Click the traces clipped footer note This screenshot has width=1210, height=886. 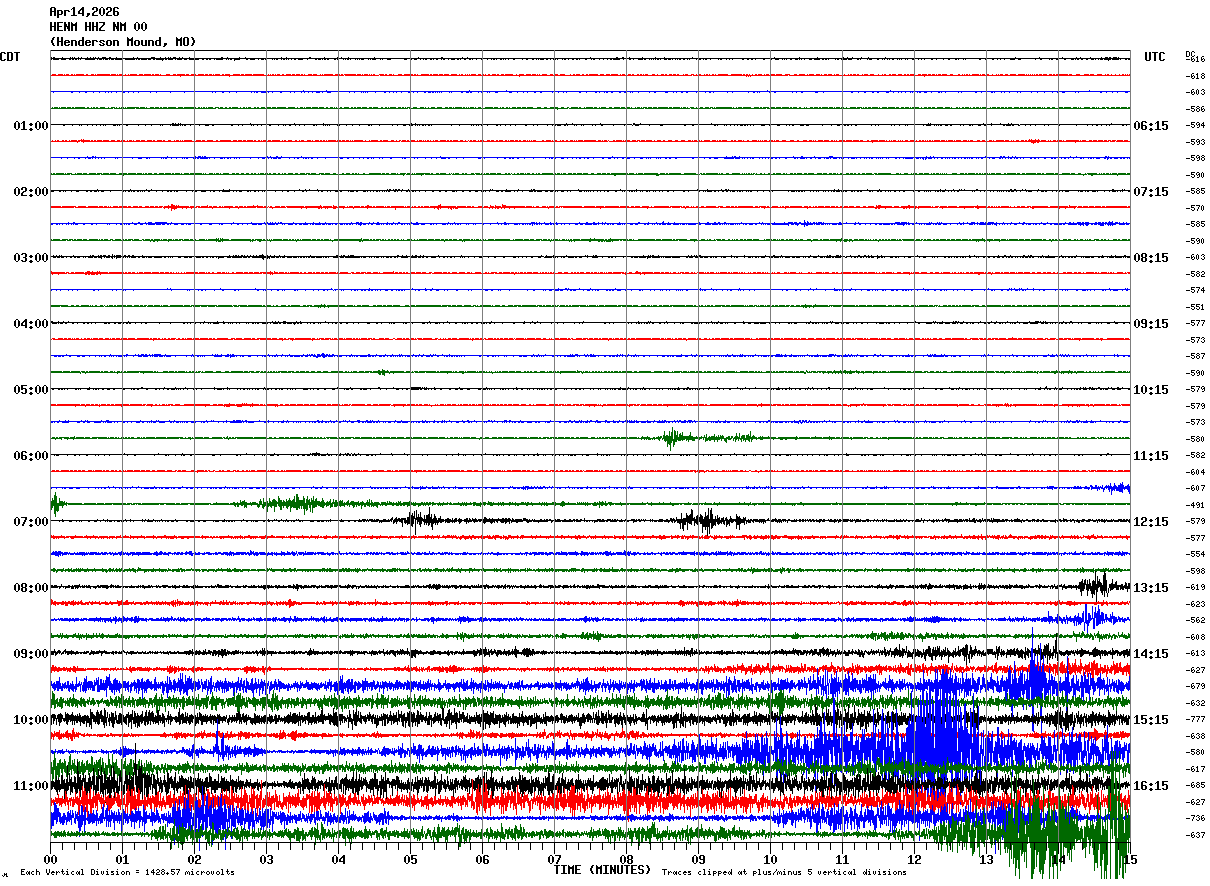(784, 873)
